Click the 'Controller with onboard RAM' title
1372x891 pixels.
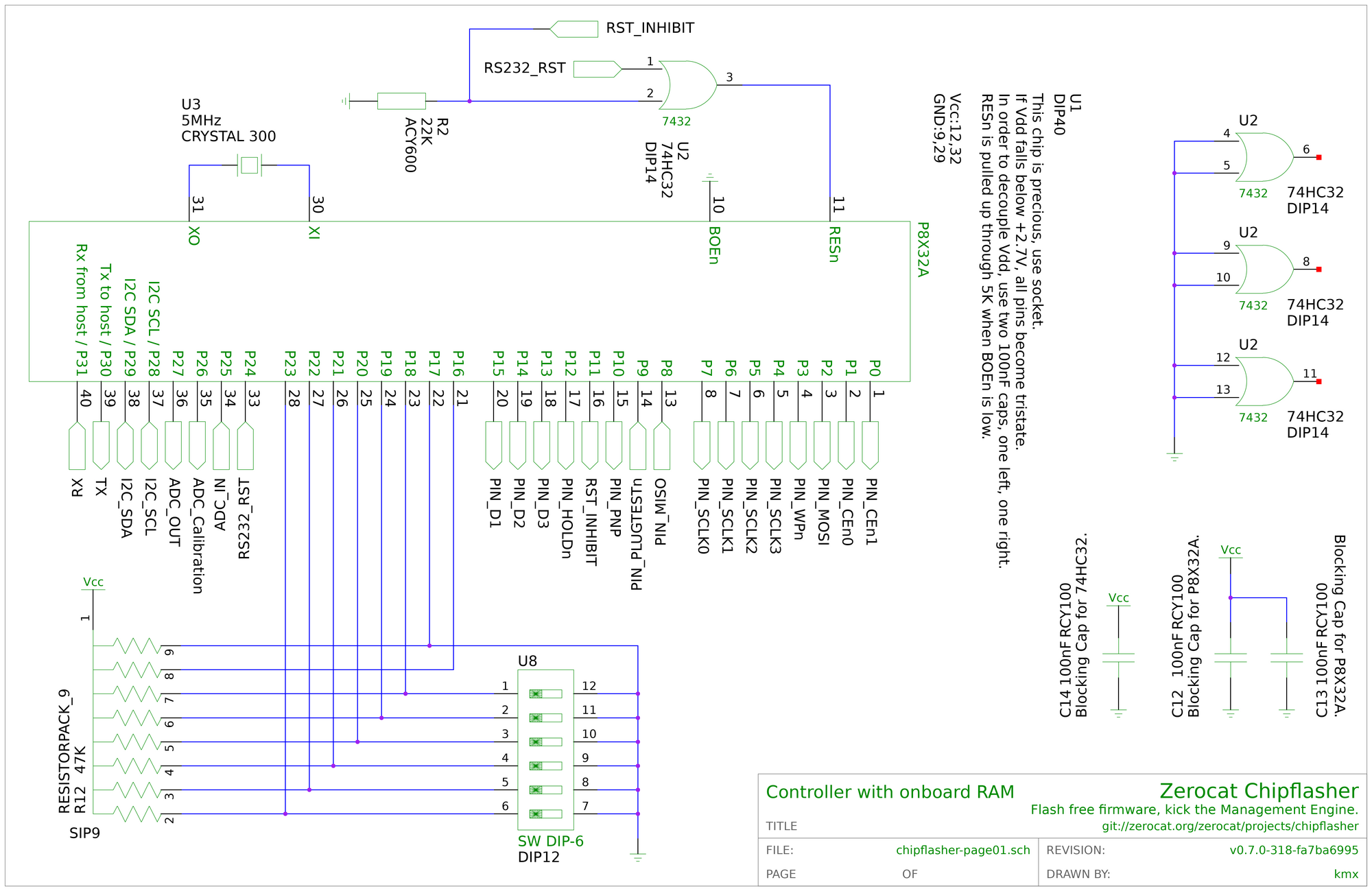pyautogui.click(x=890, y=792)
